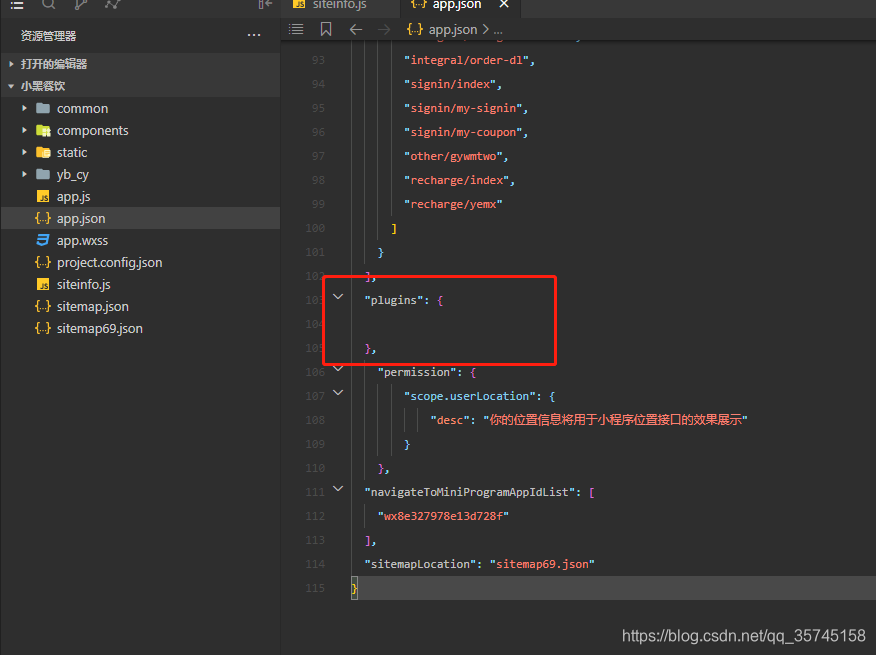
Task: Click the 资源管理器 panel title
Action: point(49,36)
